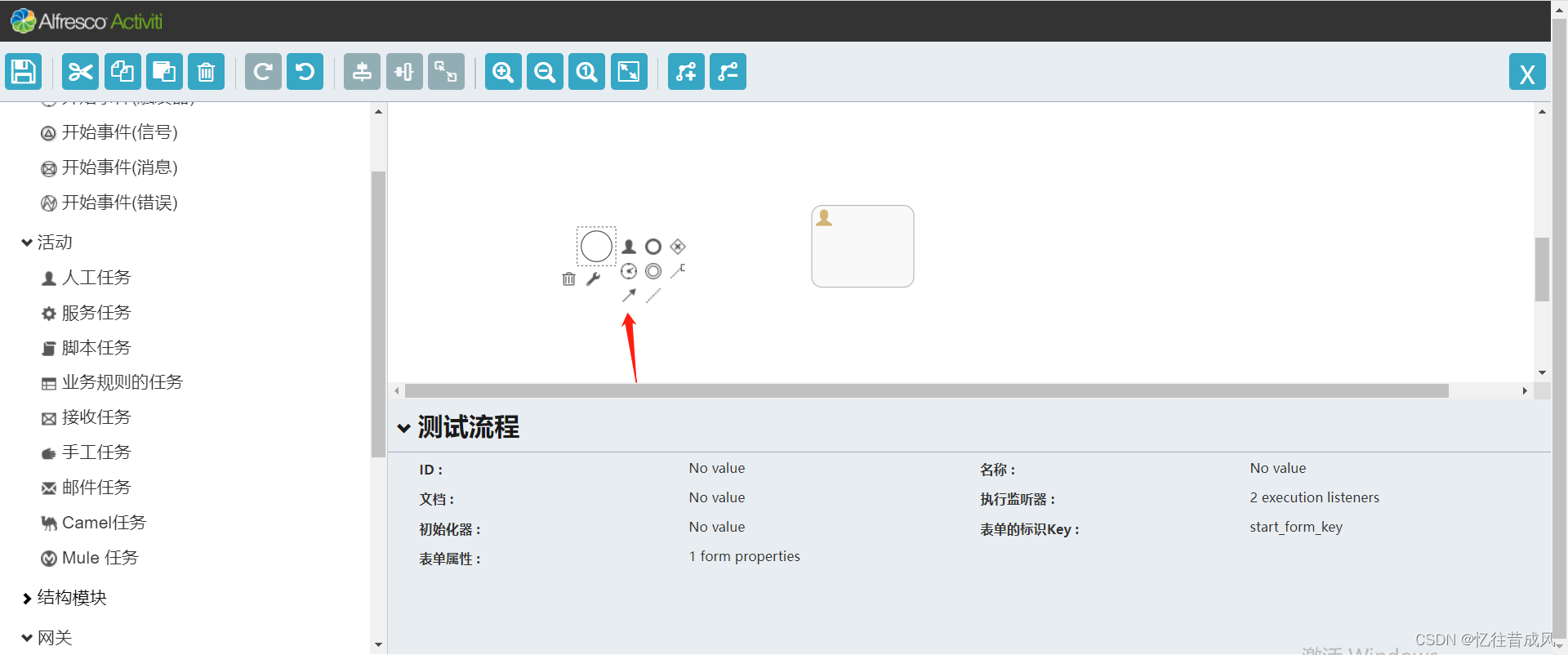Remove a bend point from the sequence flow
The image size is (1568, 655).
[x=728, y=72]
